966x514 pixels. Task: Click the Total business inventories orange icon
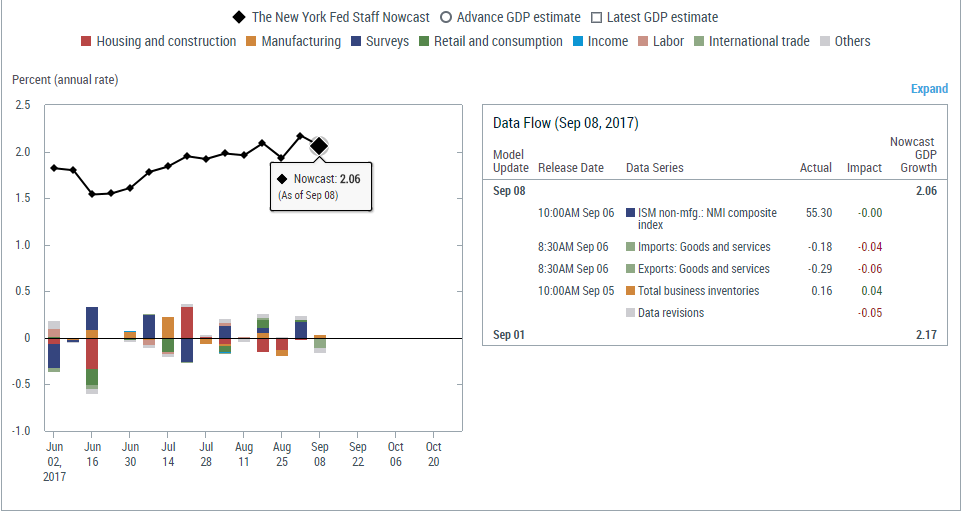(x=630, y=291)
